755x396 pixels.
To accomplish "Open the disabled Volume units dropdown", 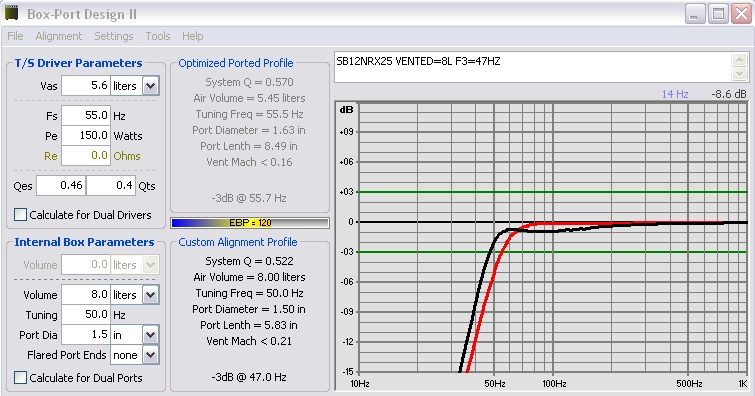I will [151, 264].
